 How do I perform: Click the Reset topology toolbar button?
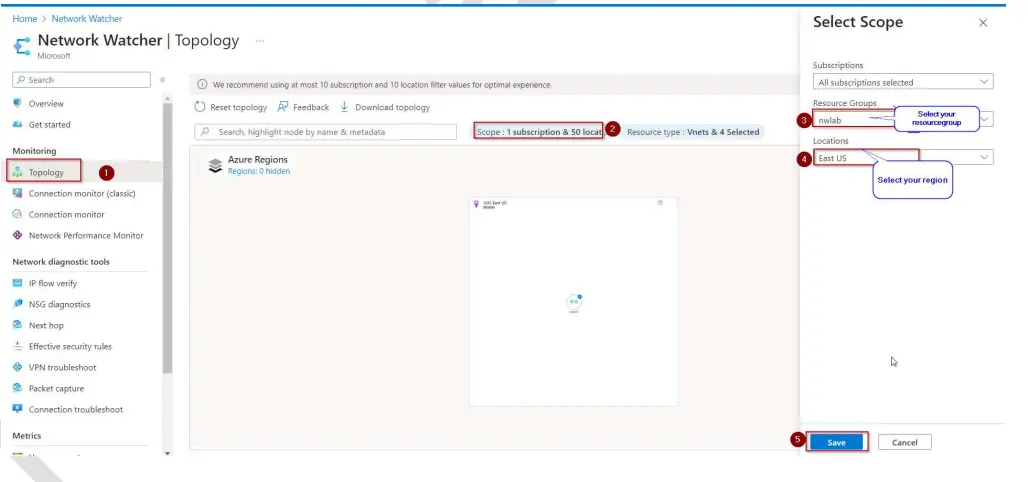[x=231, y=107]
